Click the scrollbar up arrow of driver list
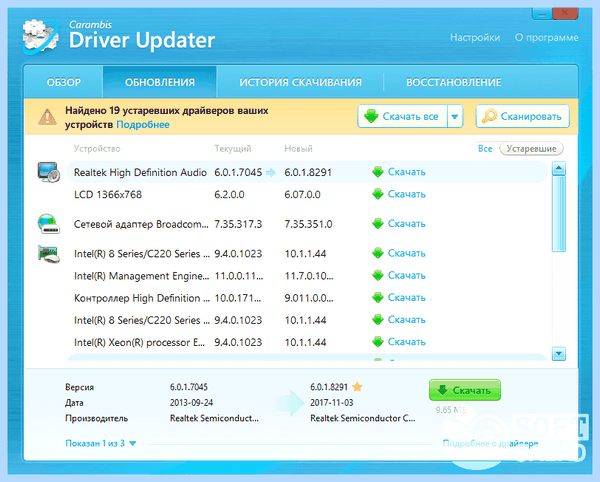The image size is (600, 482). [559, 168]
